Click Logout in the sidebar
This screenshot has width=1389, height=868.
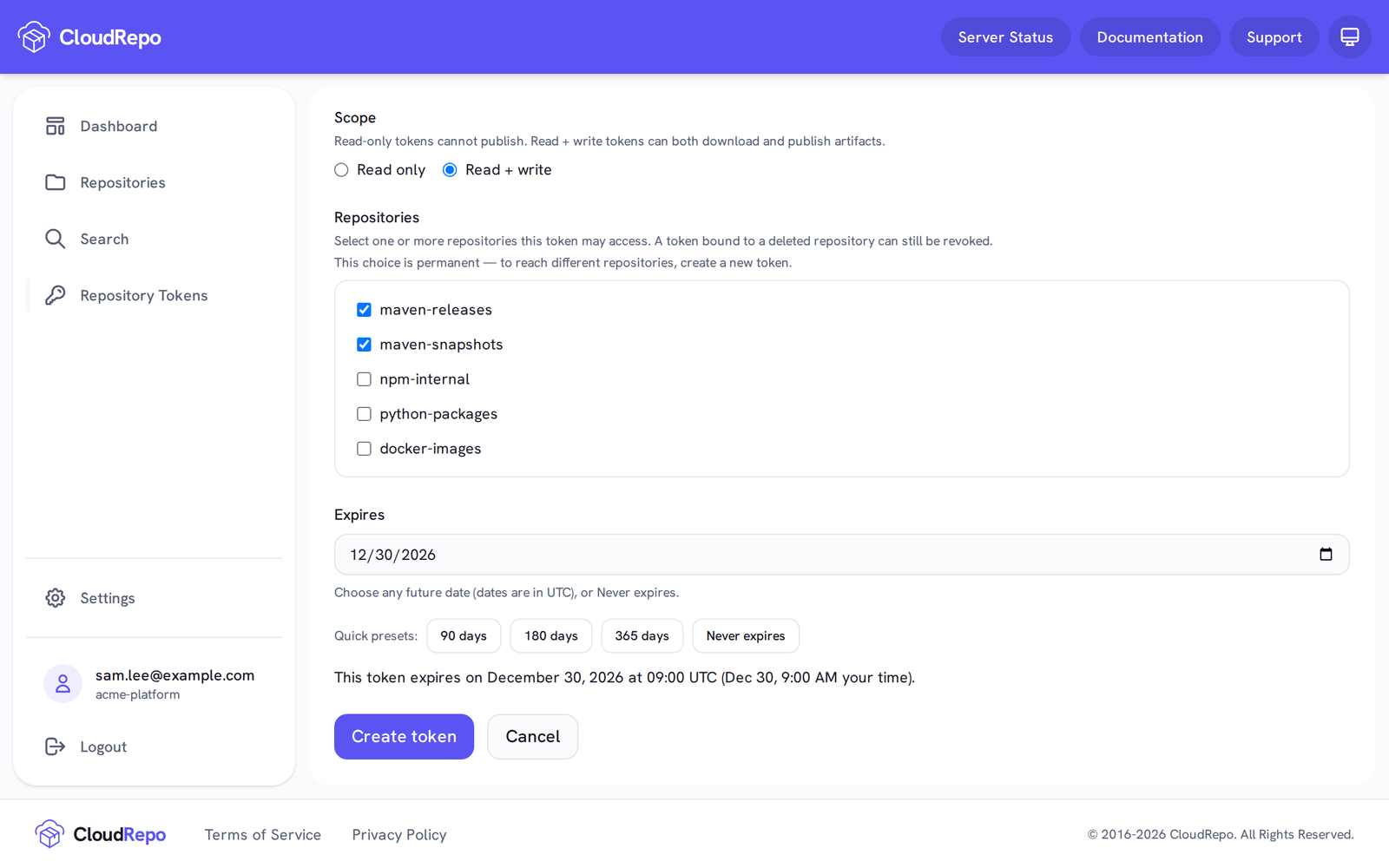pos(154,746)
